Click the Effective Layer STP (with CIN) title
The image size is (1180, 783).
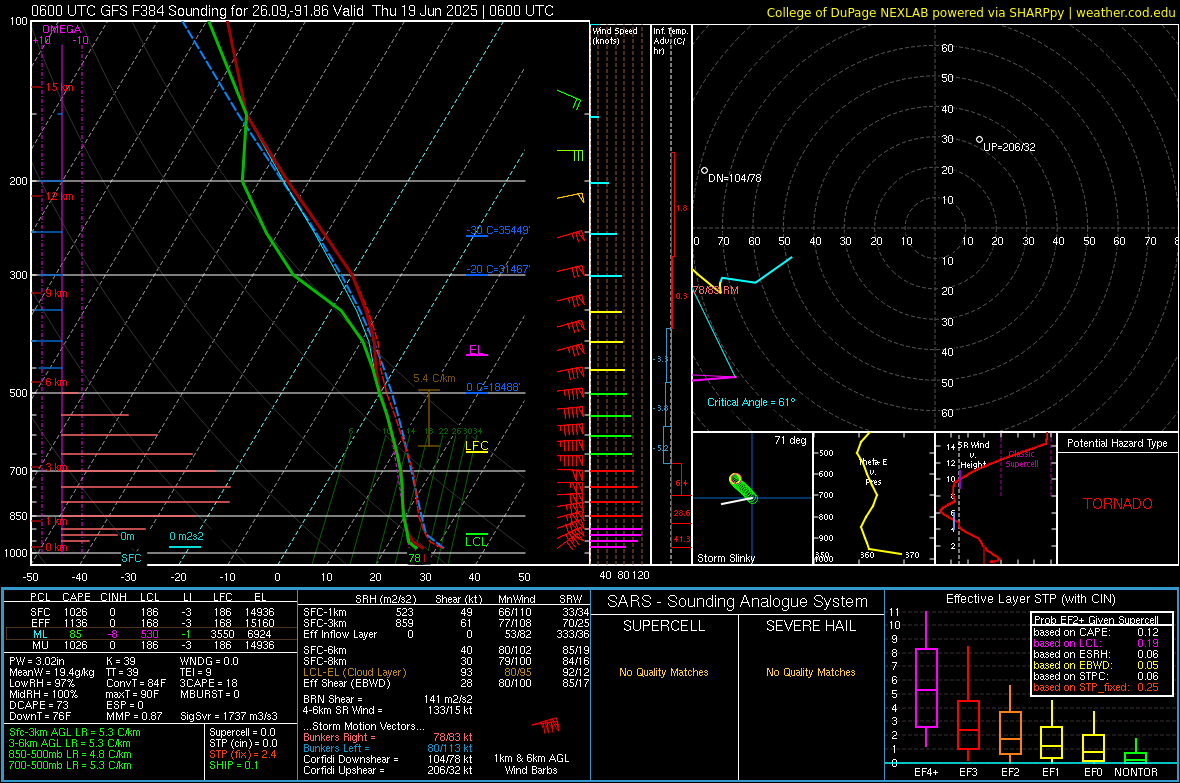point(1030,599)
